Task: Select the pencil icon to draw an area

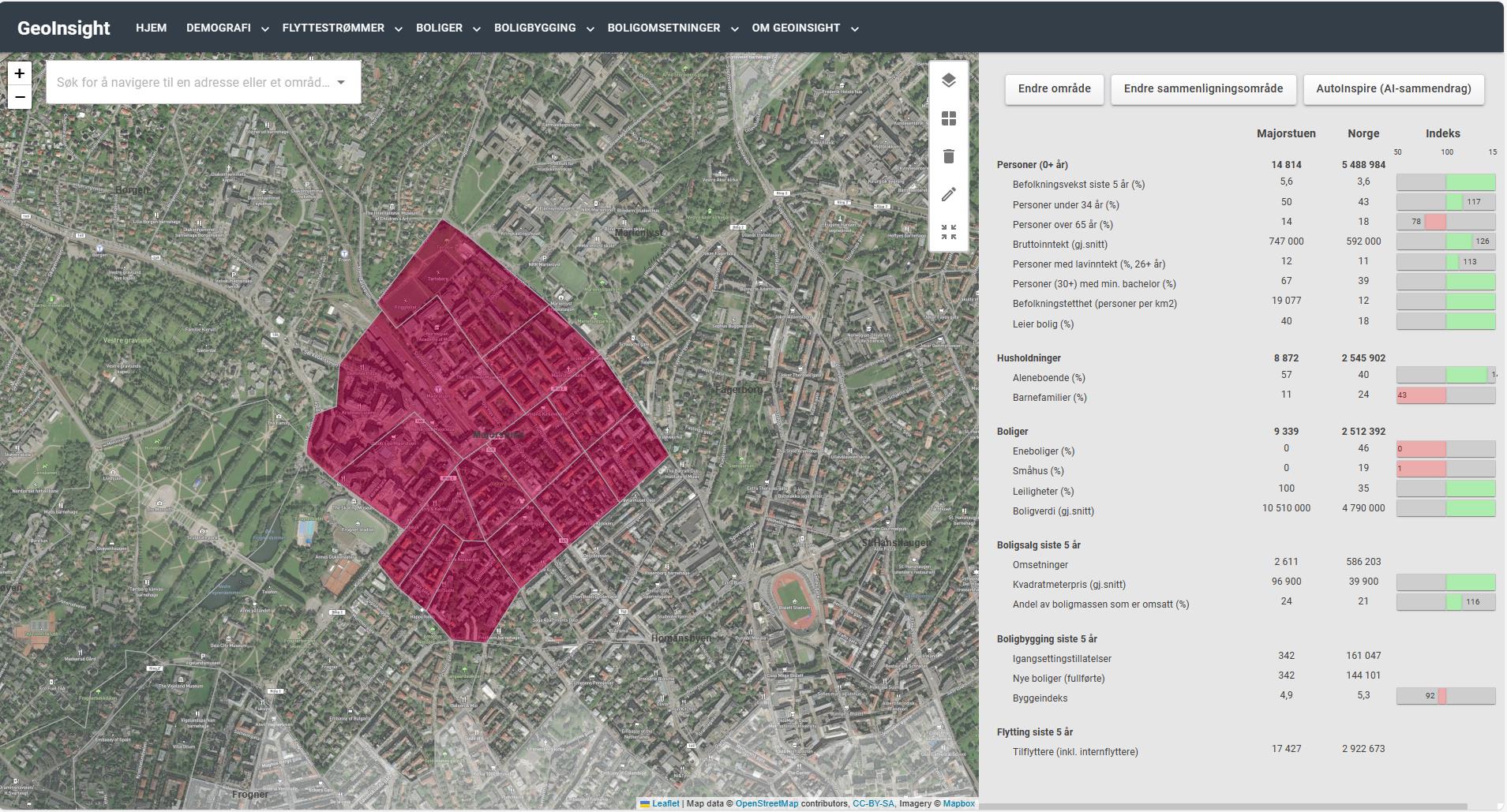Action: (949, 193)
